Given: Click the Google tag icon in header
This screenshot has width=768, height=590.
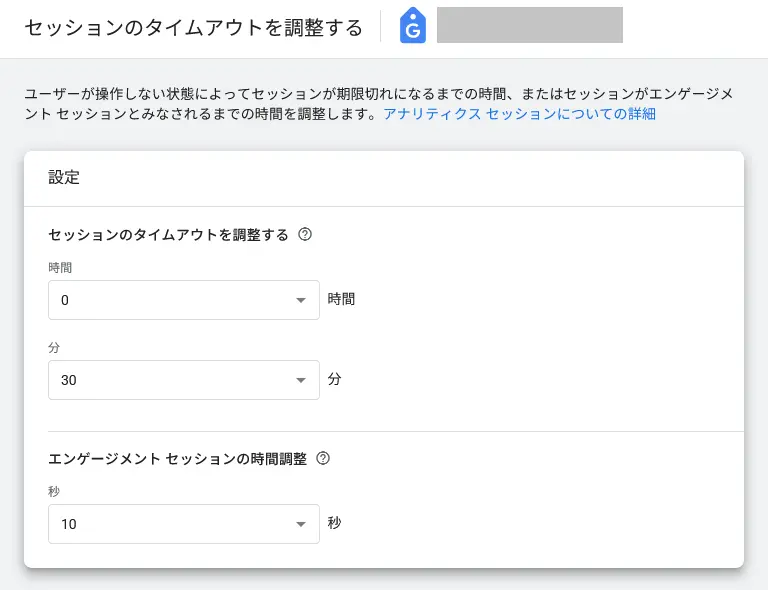Looking at the screenshot, I should coord(412,25).
